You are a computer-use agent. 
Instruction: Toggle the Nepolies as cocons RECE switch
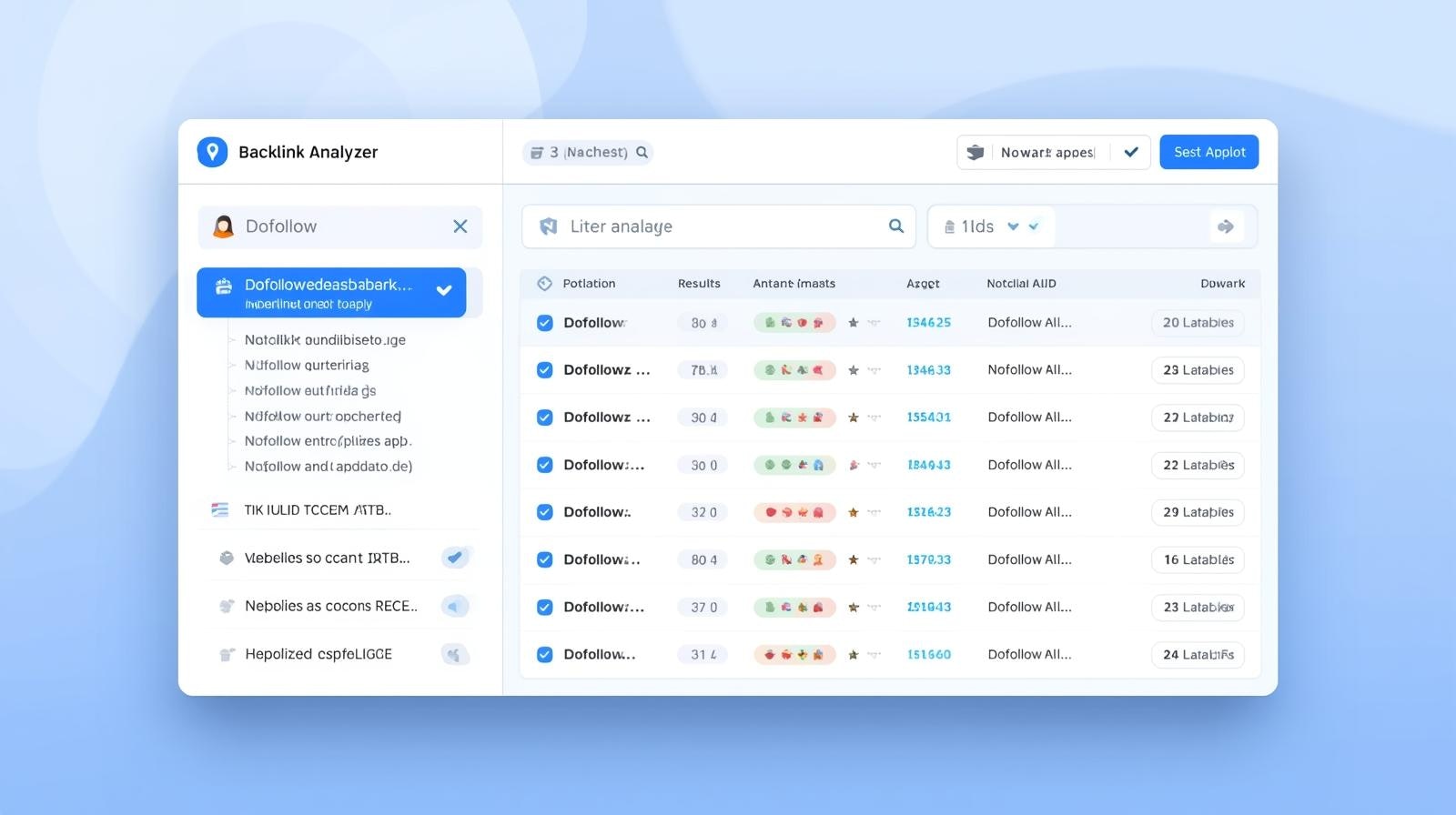[x=456, y=606]
